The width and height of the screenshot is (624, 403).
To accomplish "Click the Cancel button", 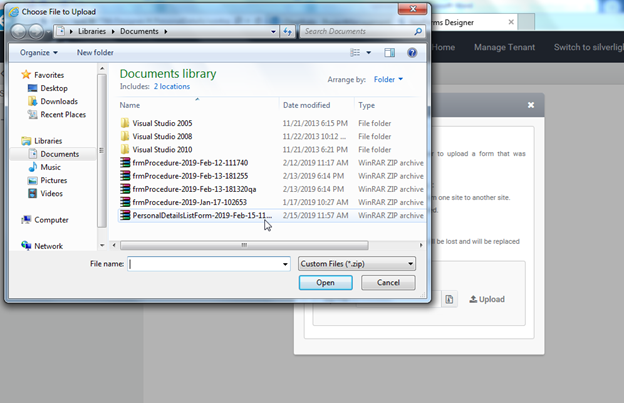I will pyautogui.click(x=388, y=283).
